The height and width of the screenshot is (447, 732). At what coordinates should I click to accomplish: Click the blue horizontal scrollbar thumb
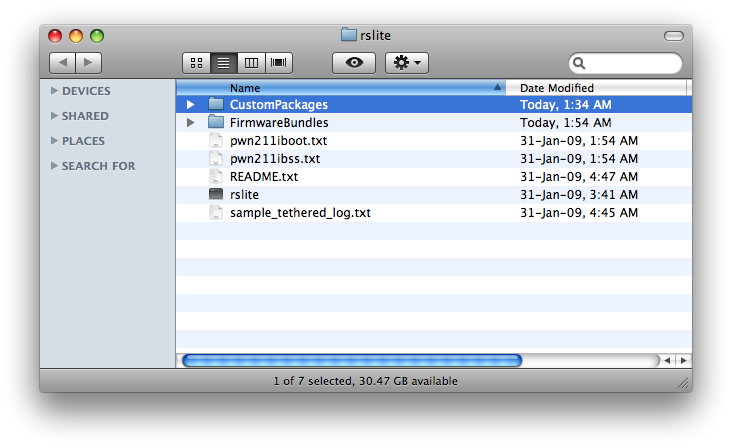[x=351, y=360]
